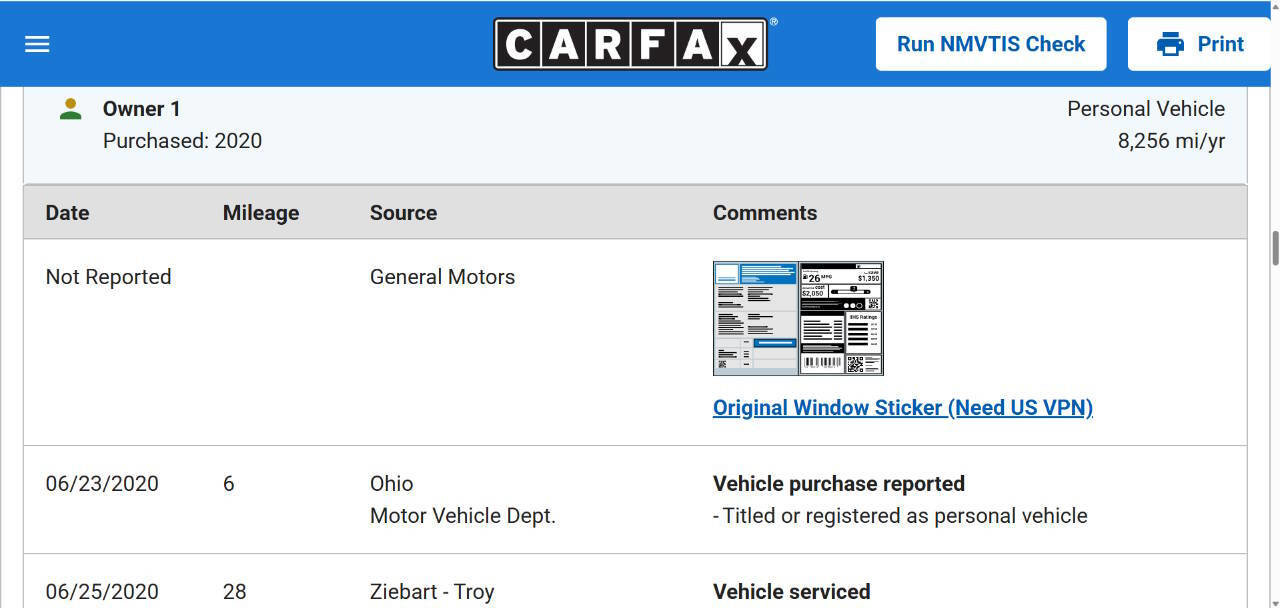The image size is (1280, 608).
Task: Select 'Ziebart - Troy' source
Action: click(432, 592)
